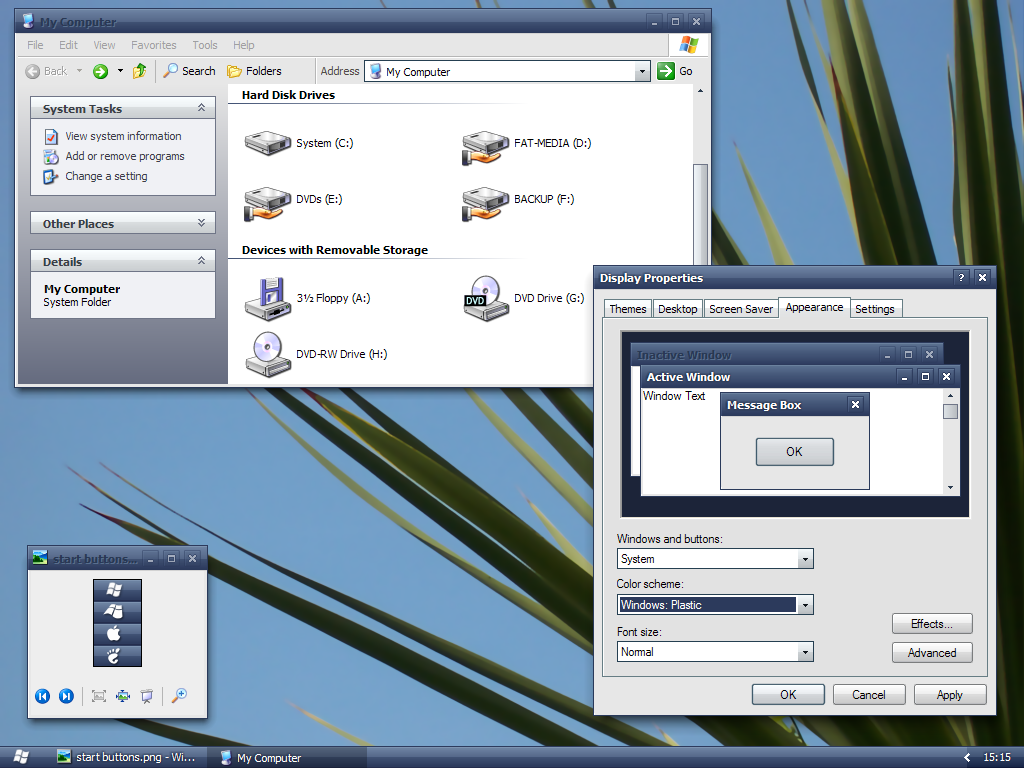
Task: Click the Advanced button
Action: click(x=932, y=653)
